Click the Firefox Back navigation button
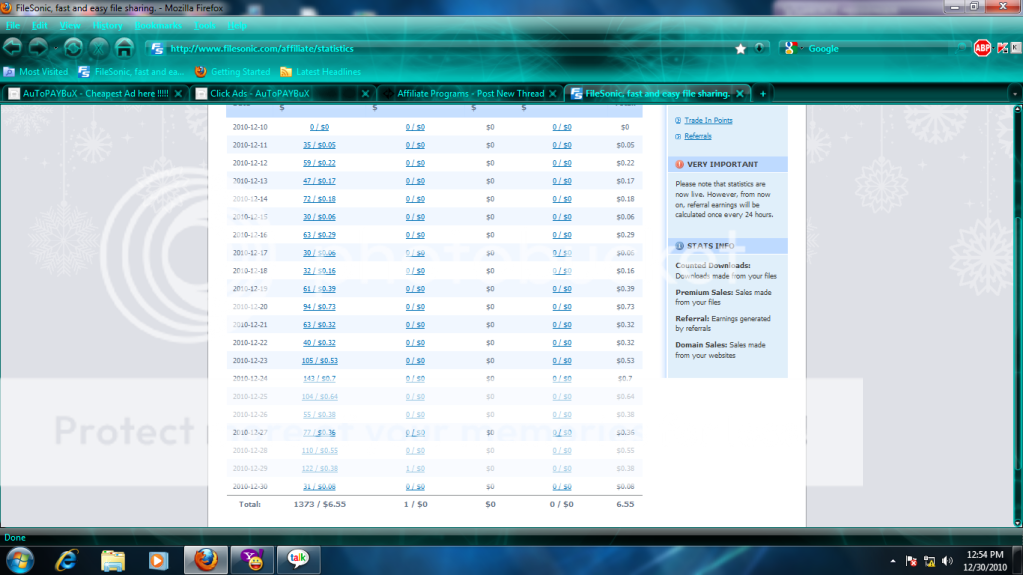The image size is (1023, 575). click(x=12, y=48)
